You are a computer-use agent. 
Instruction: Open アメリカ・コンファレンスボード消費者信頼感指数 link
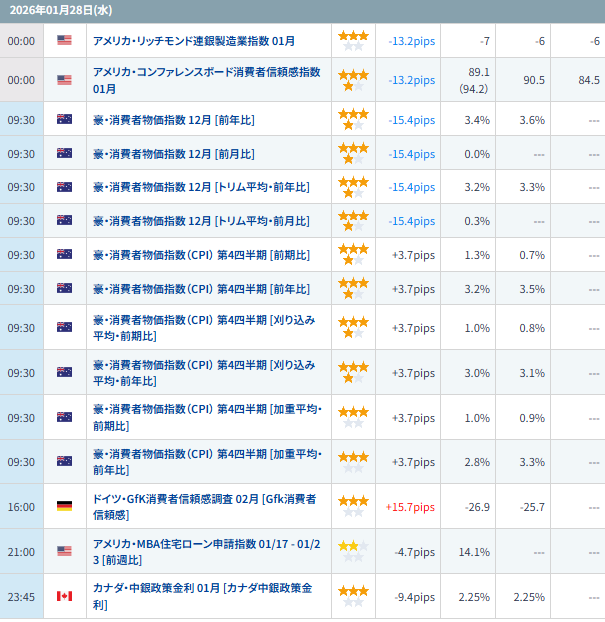click(205, 80)
